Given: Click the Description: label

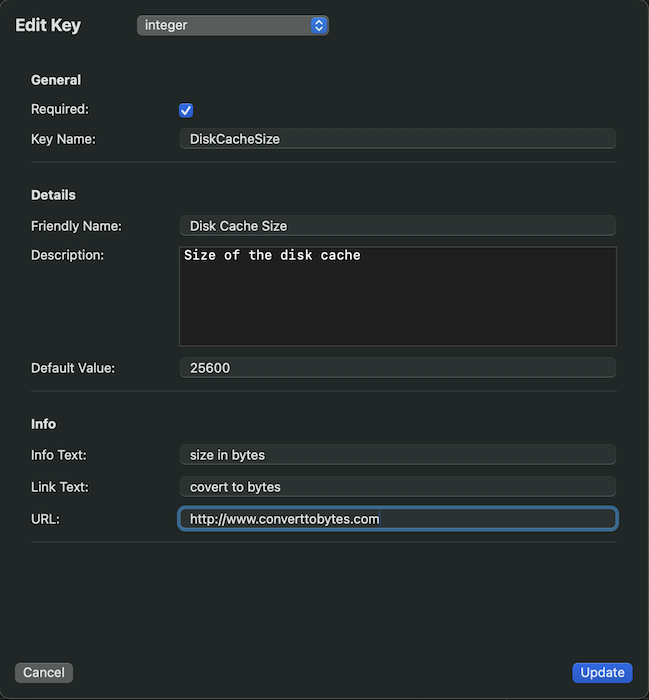Looking at the screenshot, I should click(67, 255).
